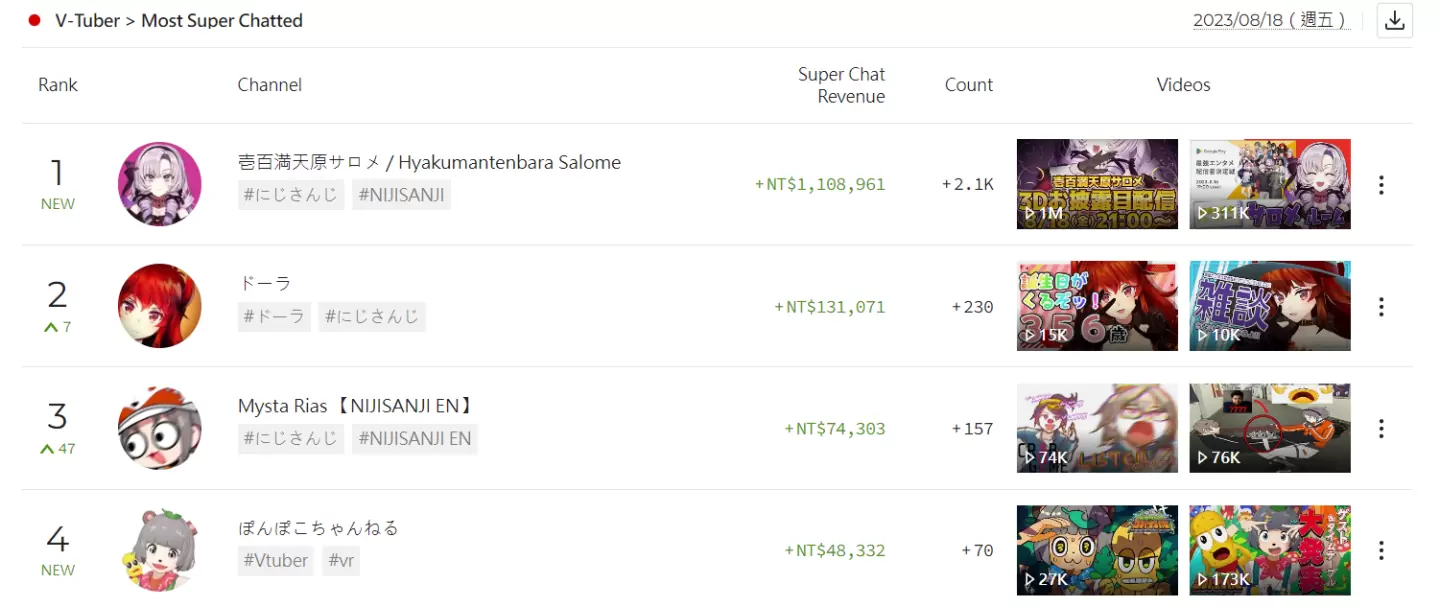Screen dimensions: 1440x607
Task: Click the V-Tuber breadcrumb link
Action: [x=88, y=20]
